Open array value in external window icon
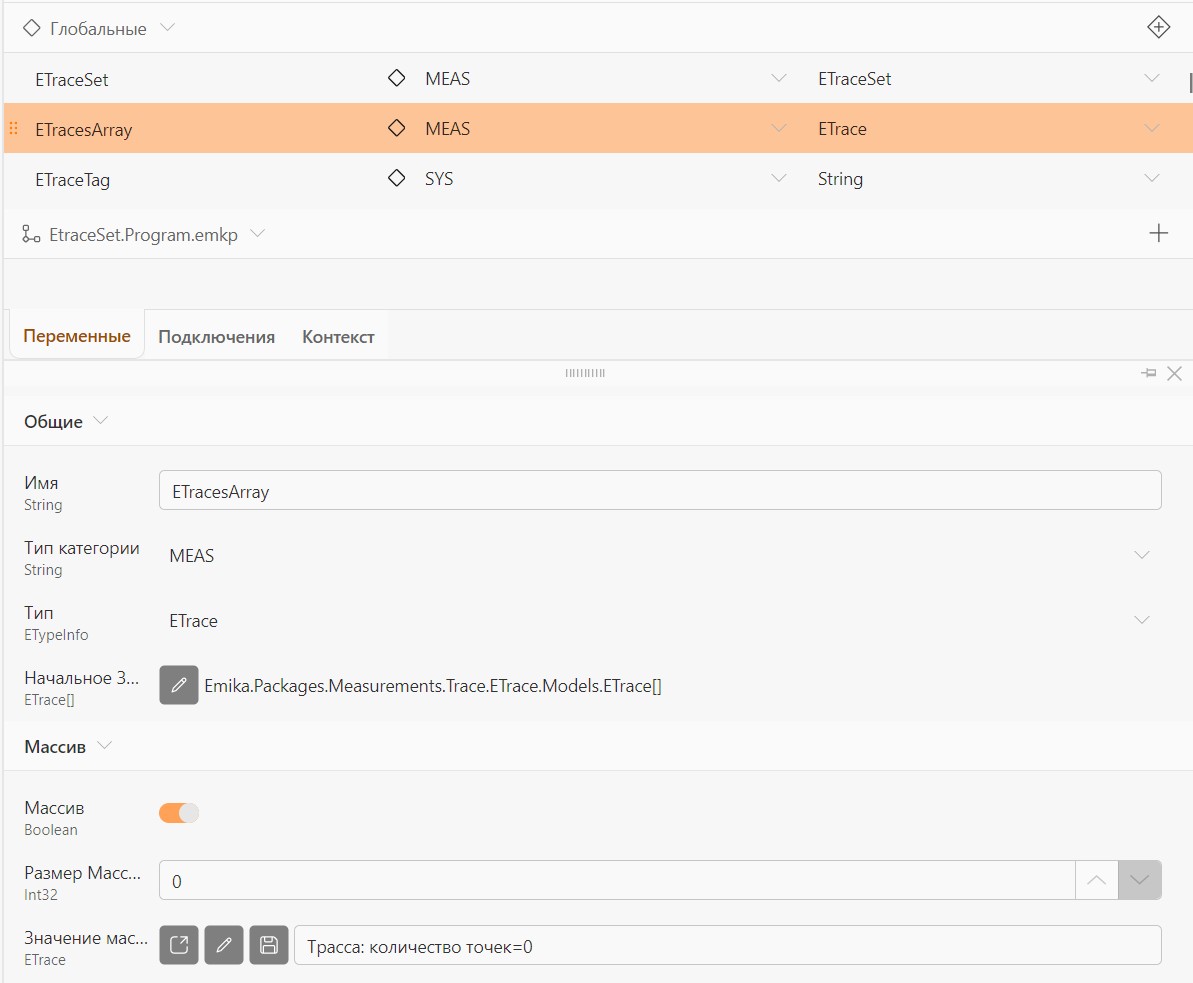 [x=179, y=945]
